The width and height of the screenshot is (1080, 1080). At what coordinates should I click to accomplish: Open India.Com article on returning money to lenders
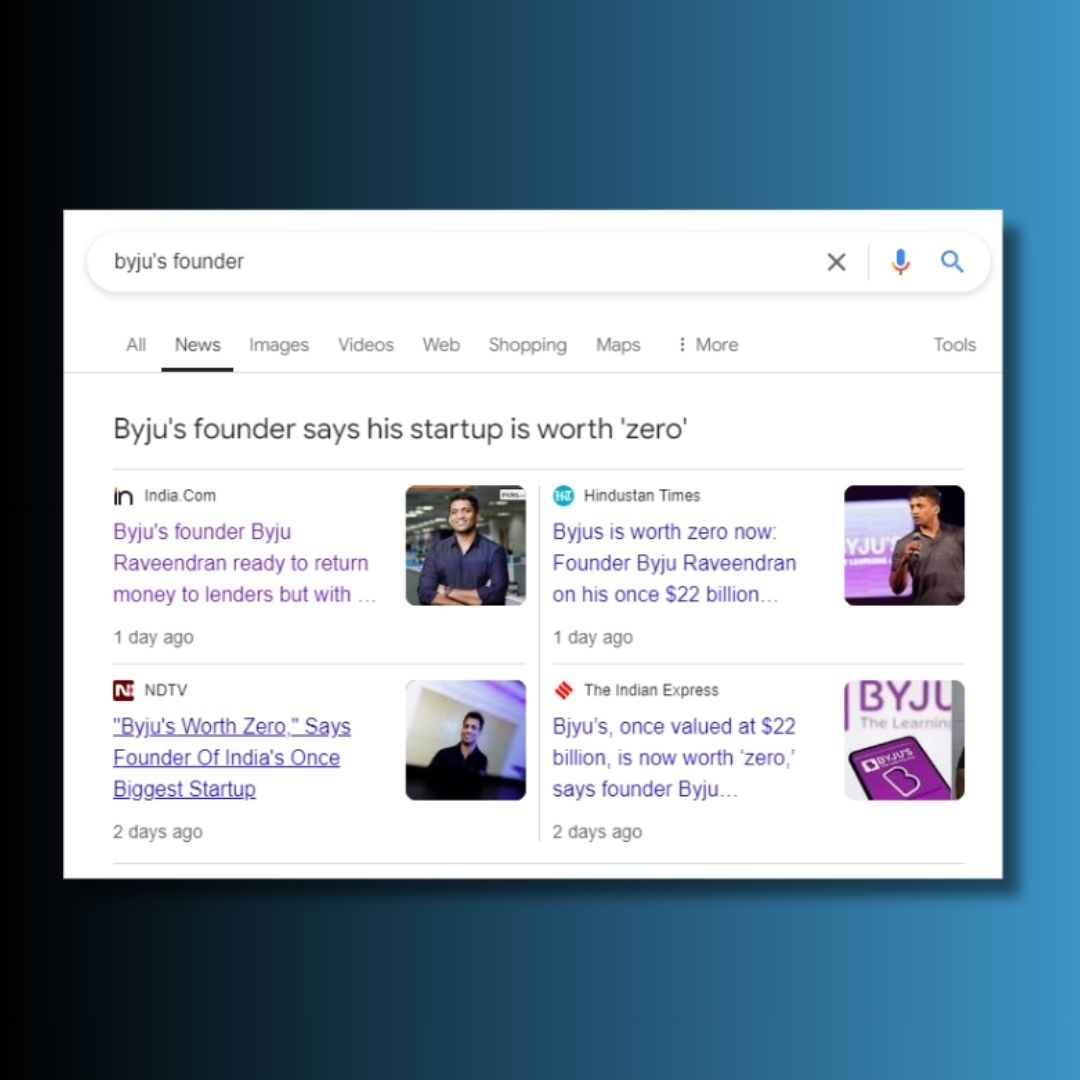(x=241, y=563)
